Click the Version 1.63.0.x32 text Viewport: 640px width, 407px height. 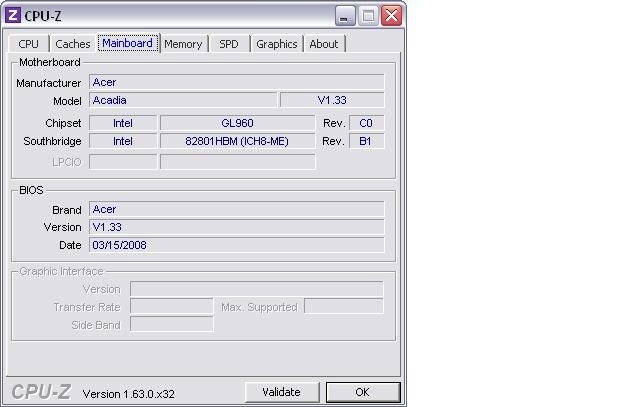[x=129, y=394]
